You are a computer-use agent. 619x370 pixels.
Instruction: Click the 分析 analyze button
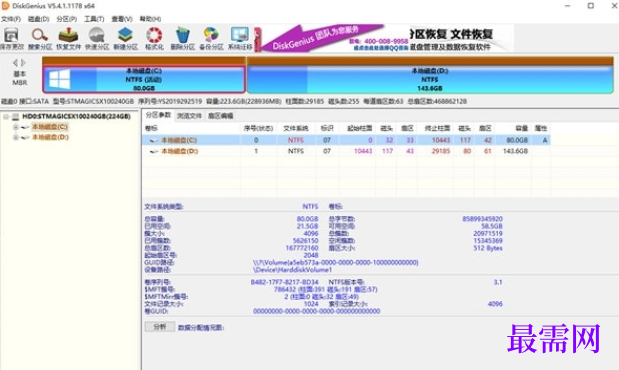point(159,327)
